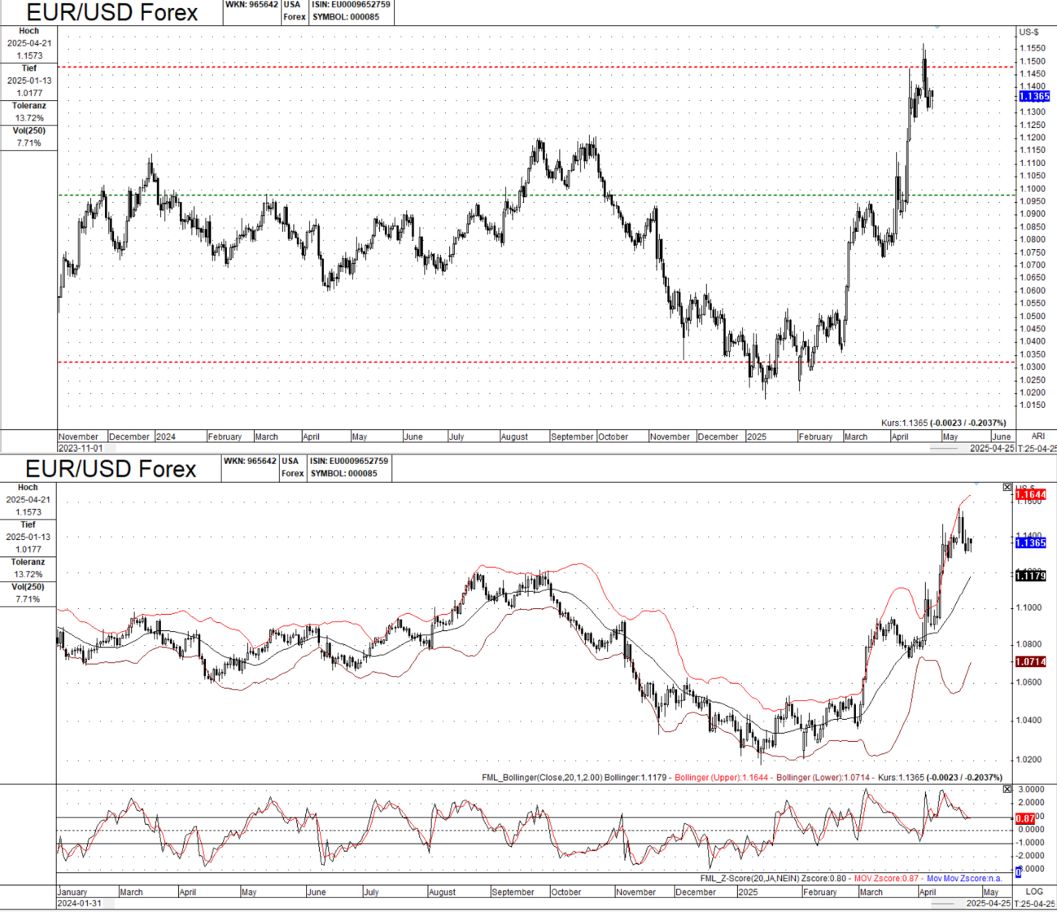Click the Toleranz 13.72% value in upper chart
This screenshot has height=912, width=1057.
click(x=29, y=118)
